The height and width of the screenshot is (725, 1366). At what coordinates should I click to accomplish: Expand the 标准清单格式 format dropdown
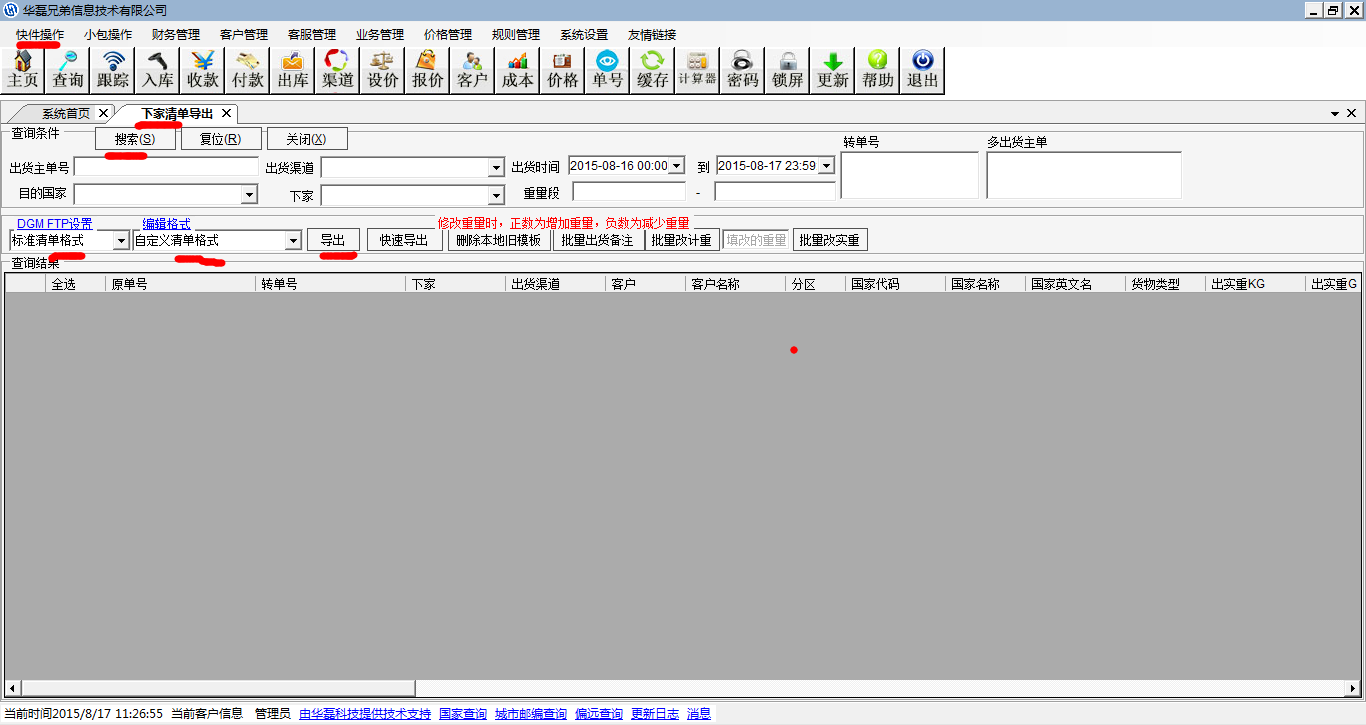click(x=121, y=240)
